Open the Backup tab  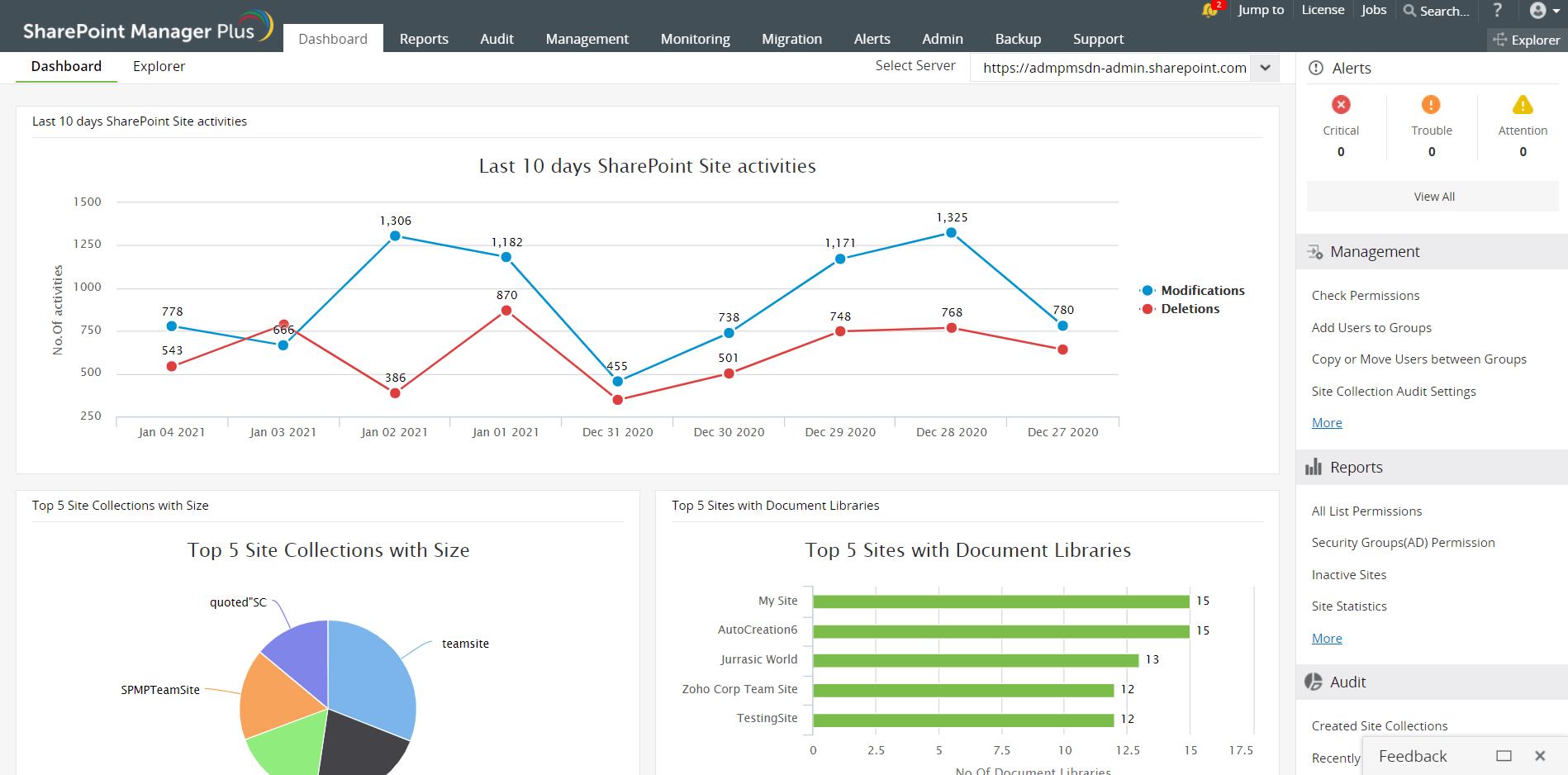click(x=1018, y=39)
